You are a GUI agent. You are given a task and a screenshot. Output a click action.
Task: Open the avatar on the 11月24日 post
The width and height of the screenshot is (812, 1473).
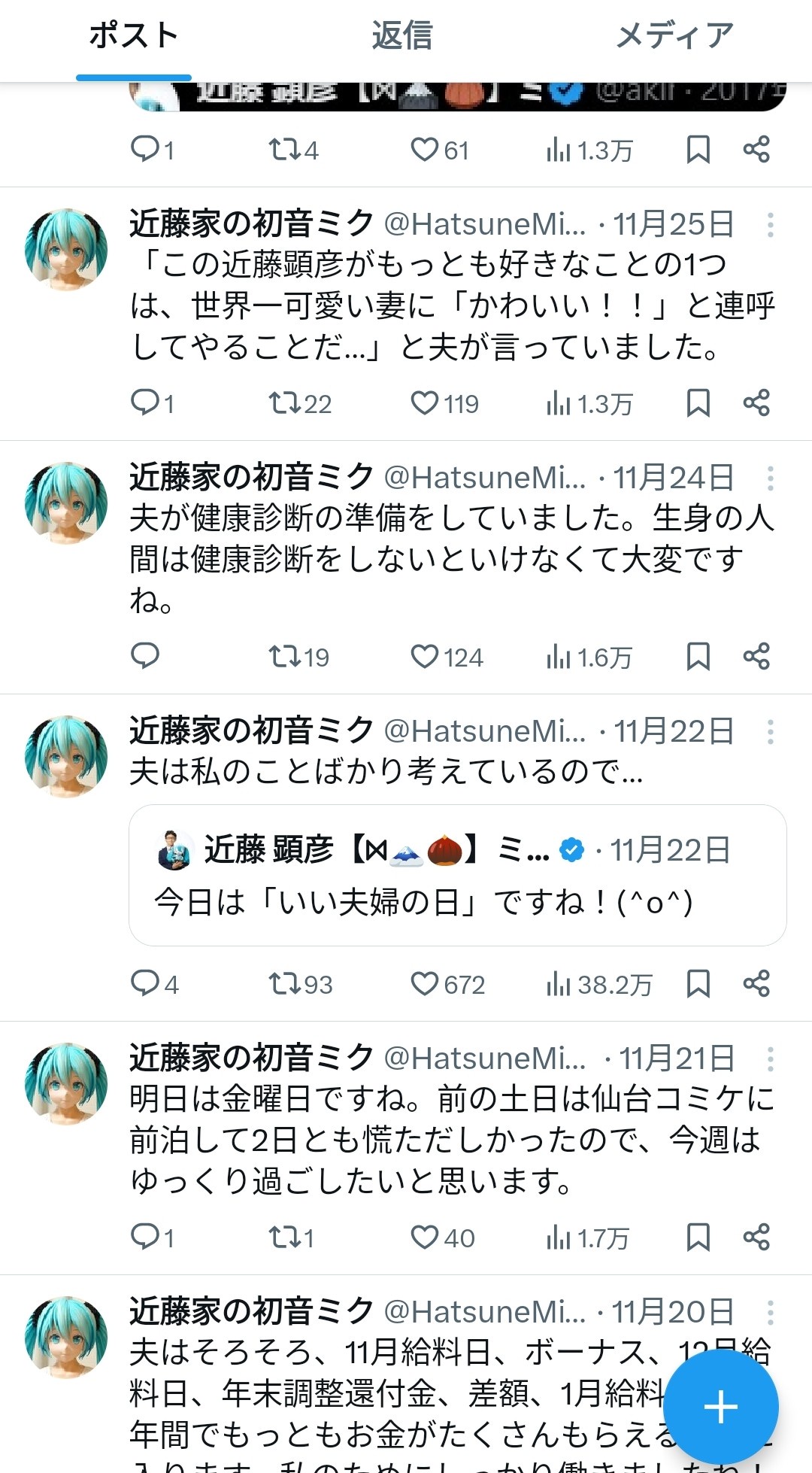[x=66, y=503]
